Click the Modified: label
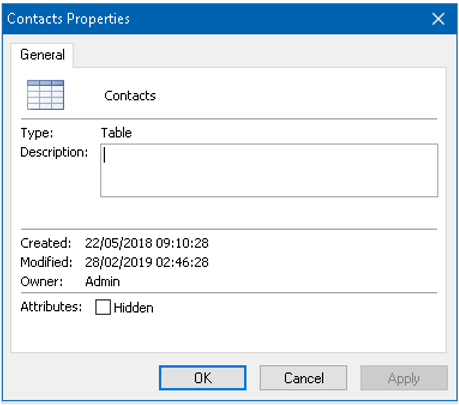This screenshot has height=405, width=459. [46, 262]
